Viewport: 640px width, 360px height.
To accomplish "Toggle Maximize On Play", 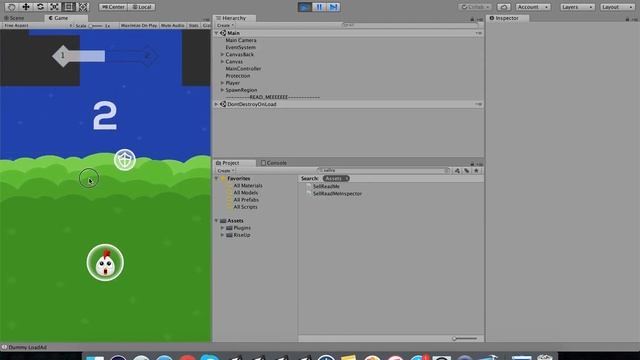I will click(139, 25).
